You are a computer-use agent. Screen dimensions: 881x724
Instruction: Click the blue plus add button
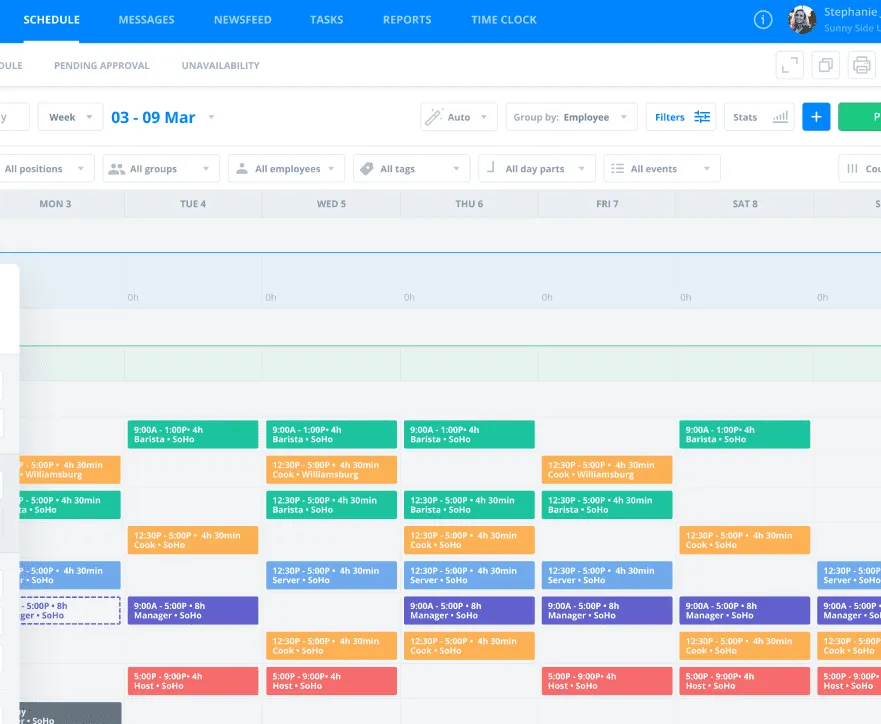point(816,117)
